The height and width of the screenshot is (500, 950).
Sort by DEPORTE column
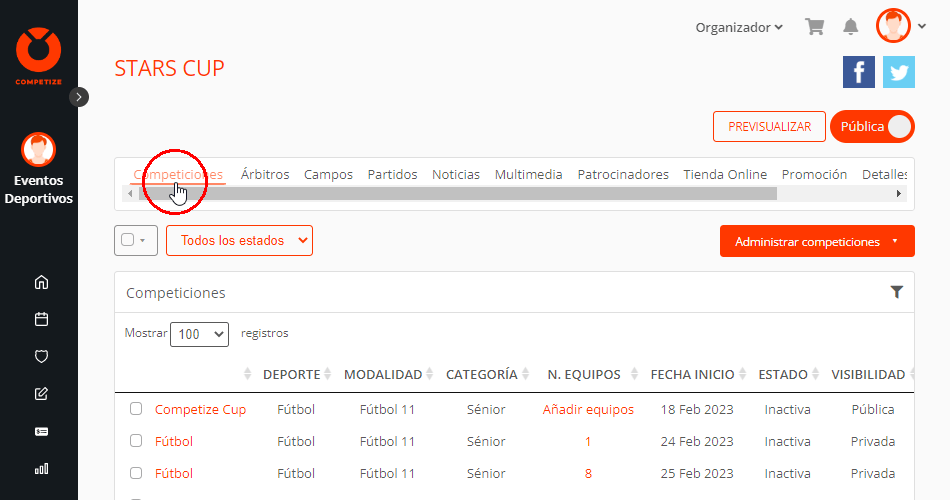[x=297, y=375]
